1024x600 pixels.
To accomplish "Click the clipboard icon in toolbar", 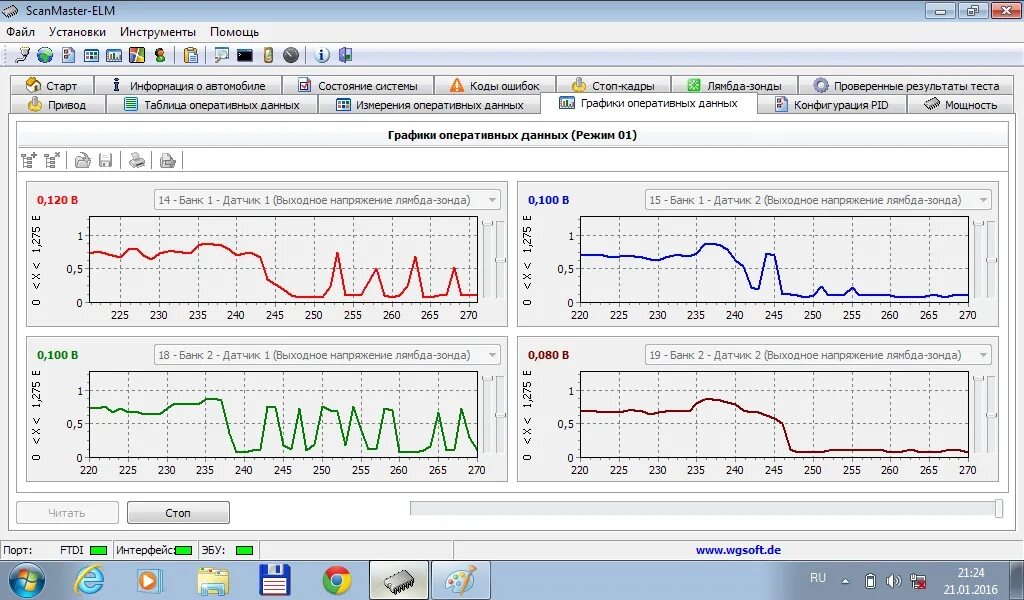I will (x=190, y=55).
